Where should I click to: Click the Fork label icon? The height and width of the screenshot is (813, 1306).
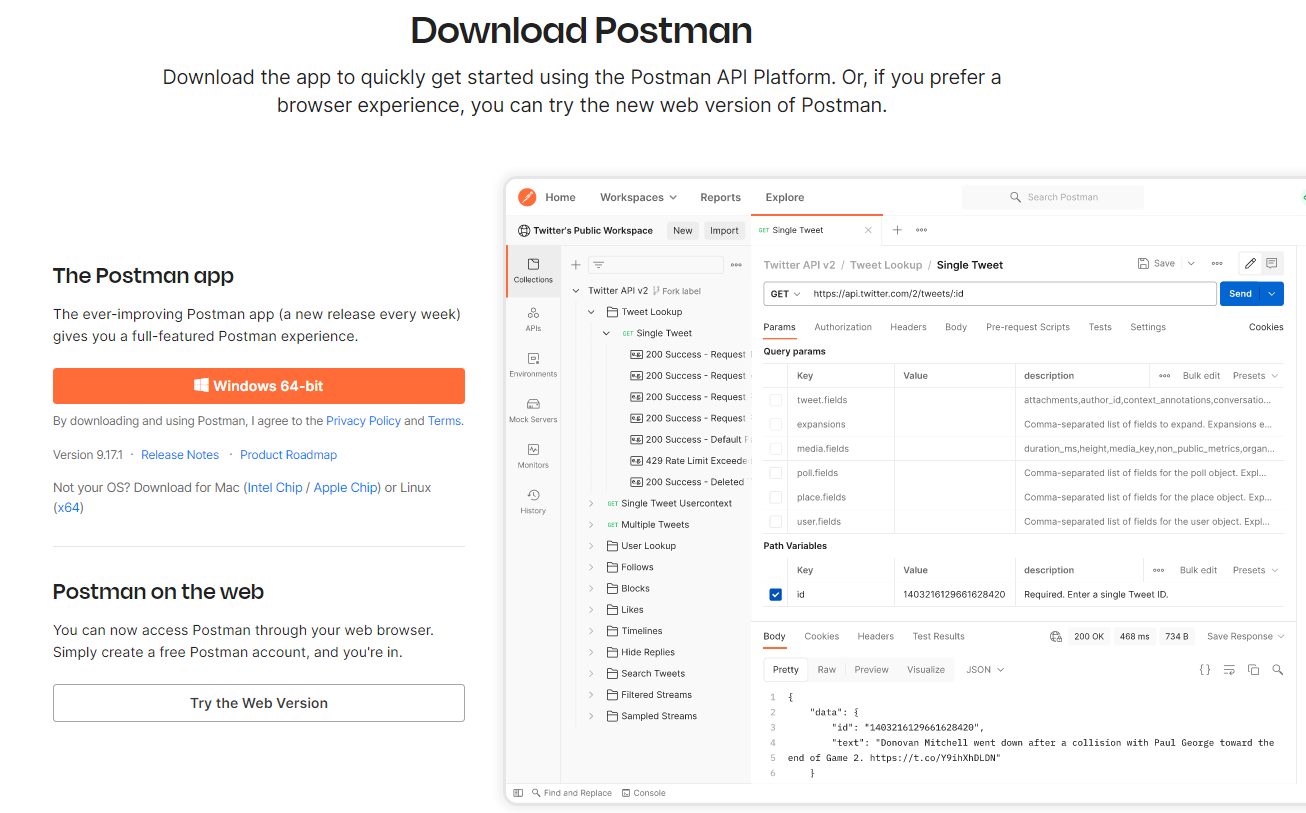click(x=658, y=291)
